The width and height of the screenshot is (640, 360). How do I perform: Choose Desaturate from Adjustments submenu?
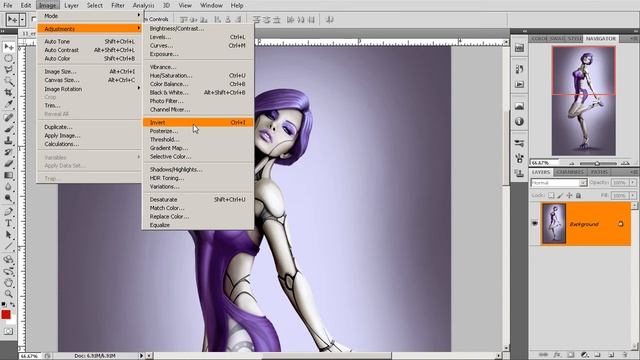tap(198, 199)
